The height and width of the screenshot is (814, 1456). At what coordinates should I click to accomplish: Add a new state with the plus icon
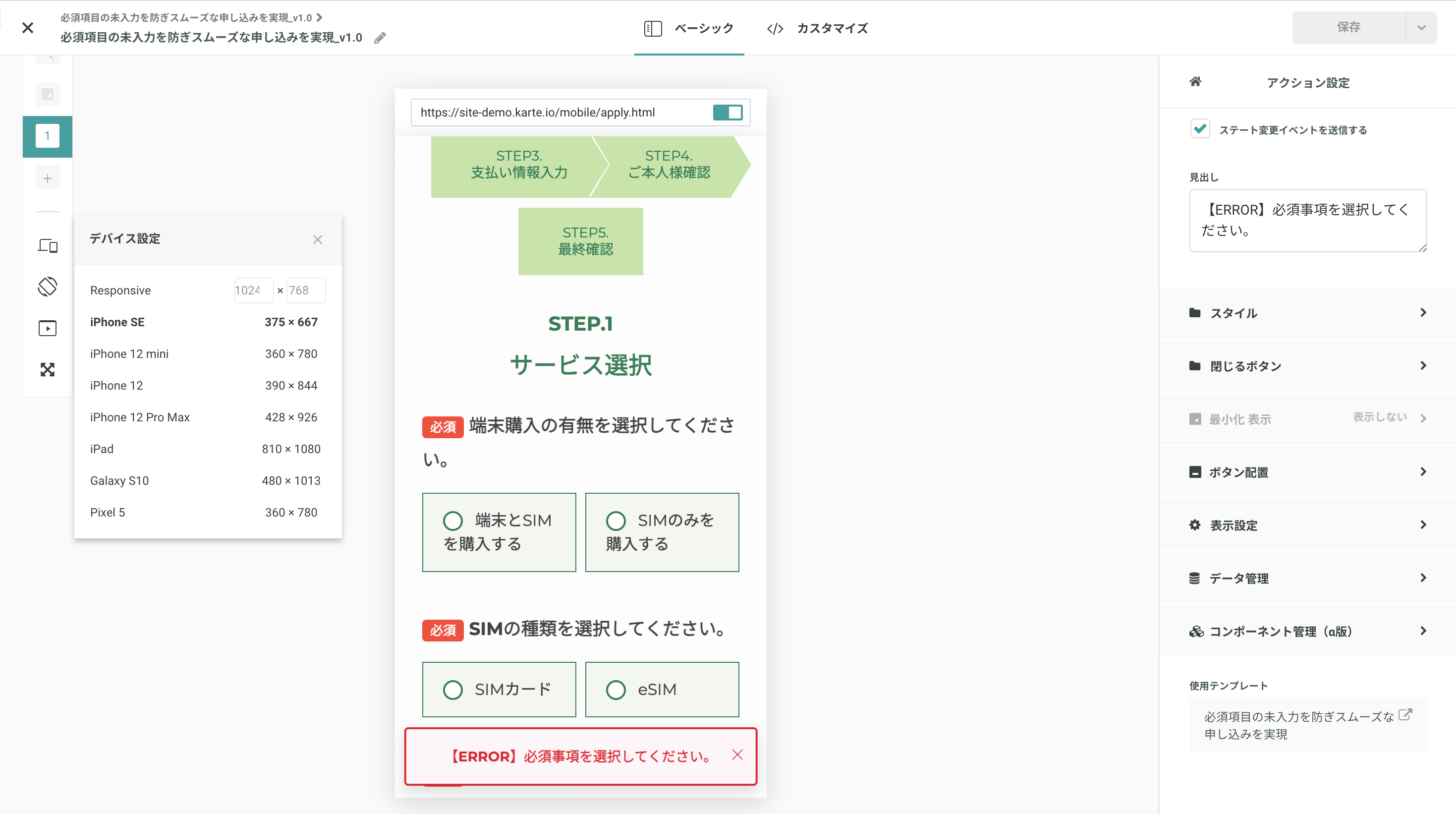(x=48, y=178)
